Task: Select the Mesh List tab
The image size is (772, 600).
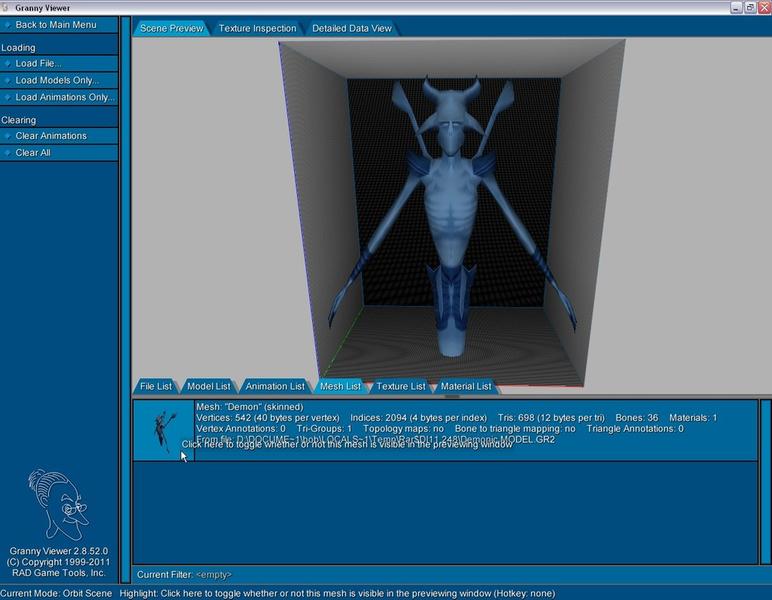Action: point(340,386)
